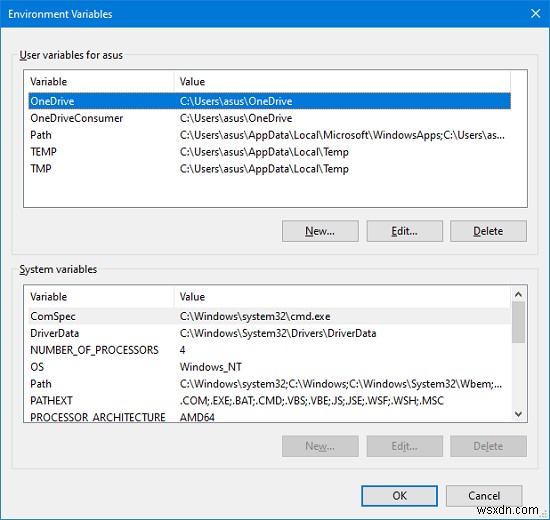Screen dimensions: 550x520
Task: Click system variables scroll up arrow
Action: [x=518, y=294]
